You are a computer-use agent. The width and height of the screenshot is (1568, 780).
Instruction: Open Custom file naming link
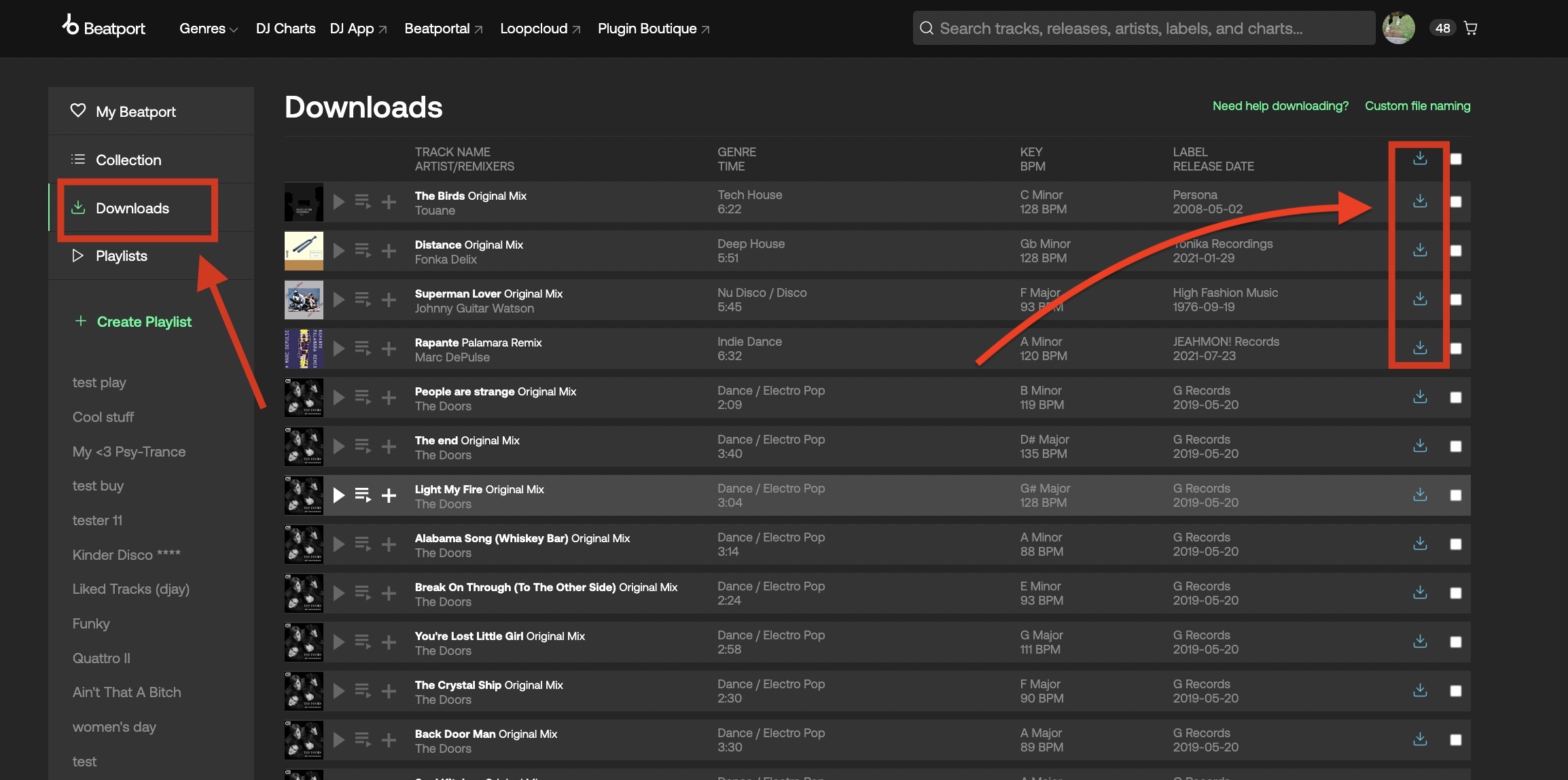[x=1417, y=106]
